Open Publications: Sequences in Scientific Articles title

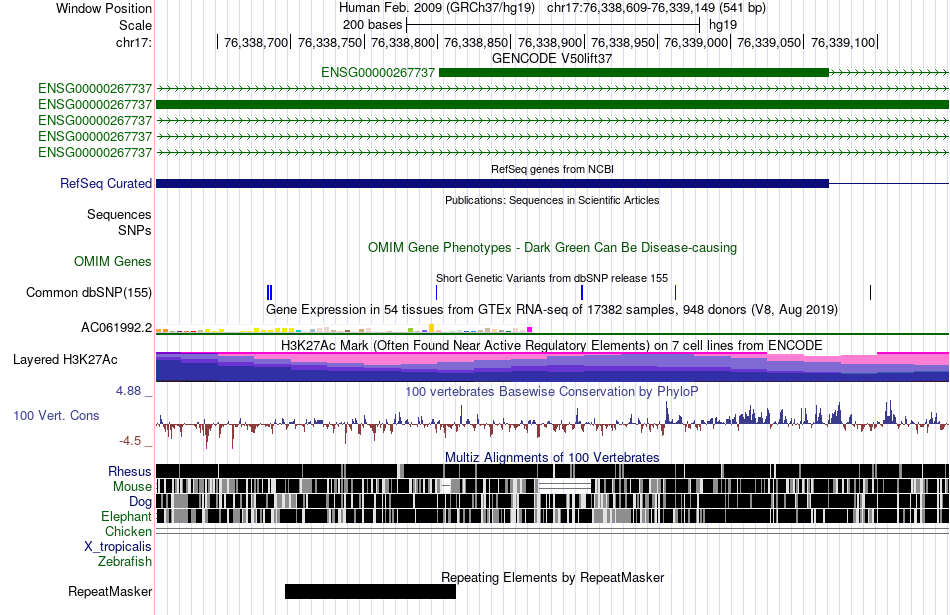tap(552, 200)
